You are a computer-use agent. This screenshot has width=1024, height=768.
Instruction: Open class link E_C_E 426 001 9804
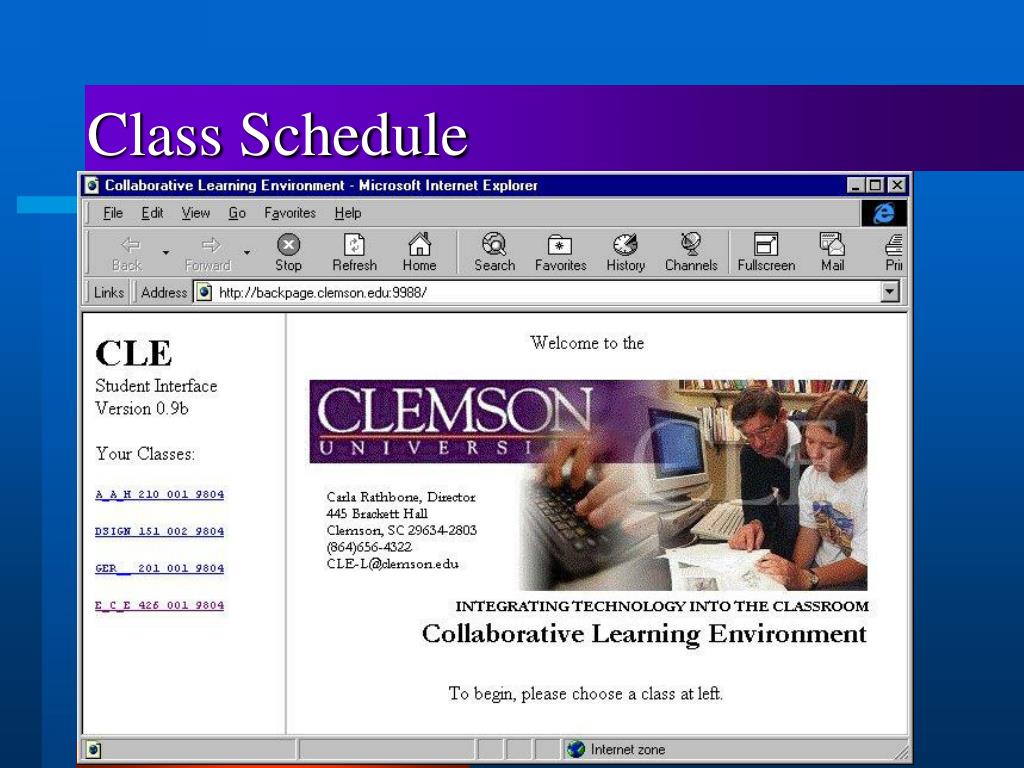(159, 605)
